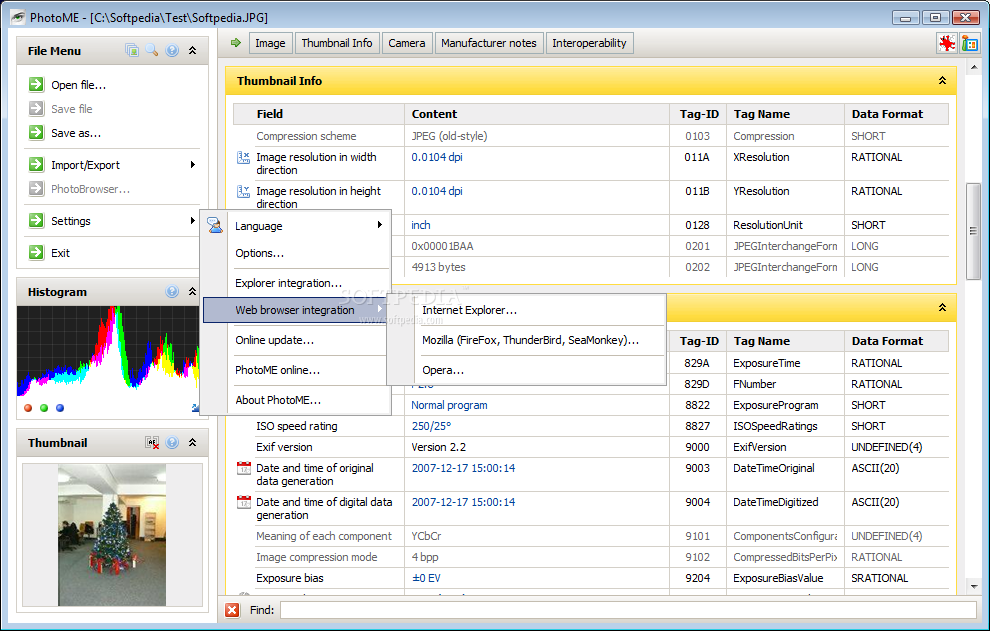The height and width of the screenshot is (631, 990).
Task: Switch to the Image tab
Action: 270,43
